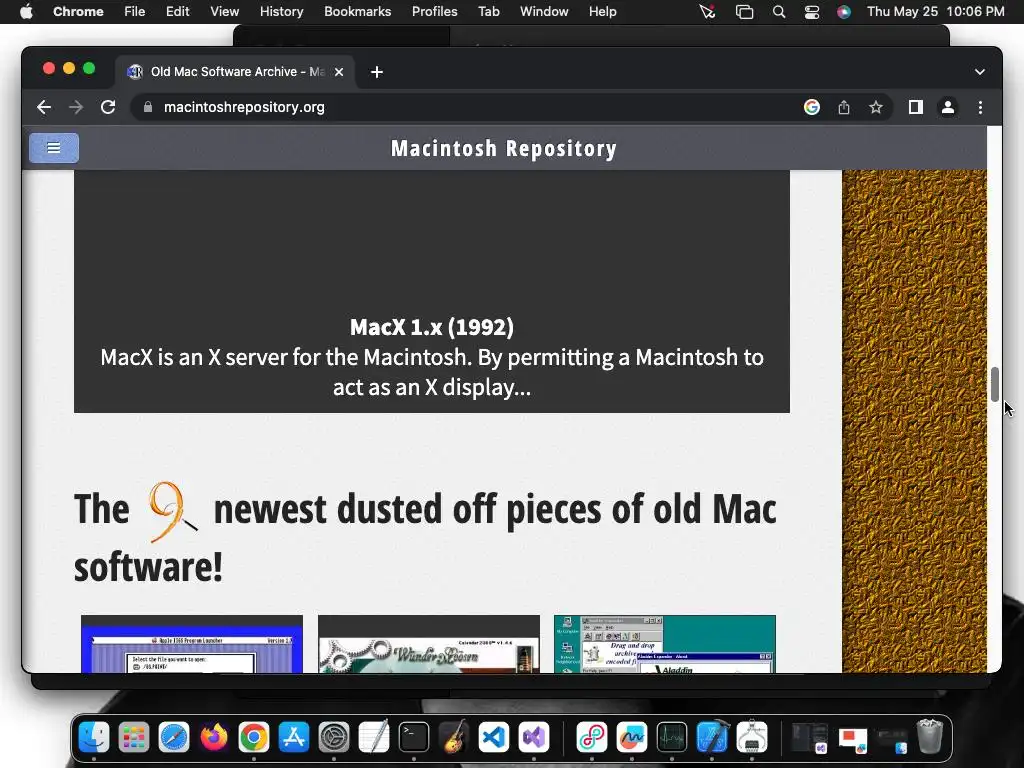The height and width of the screenshot is (768, 1024).
Task: Open Control Center in menu bar
Action: (x=812, y=12)
